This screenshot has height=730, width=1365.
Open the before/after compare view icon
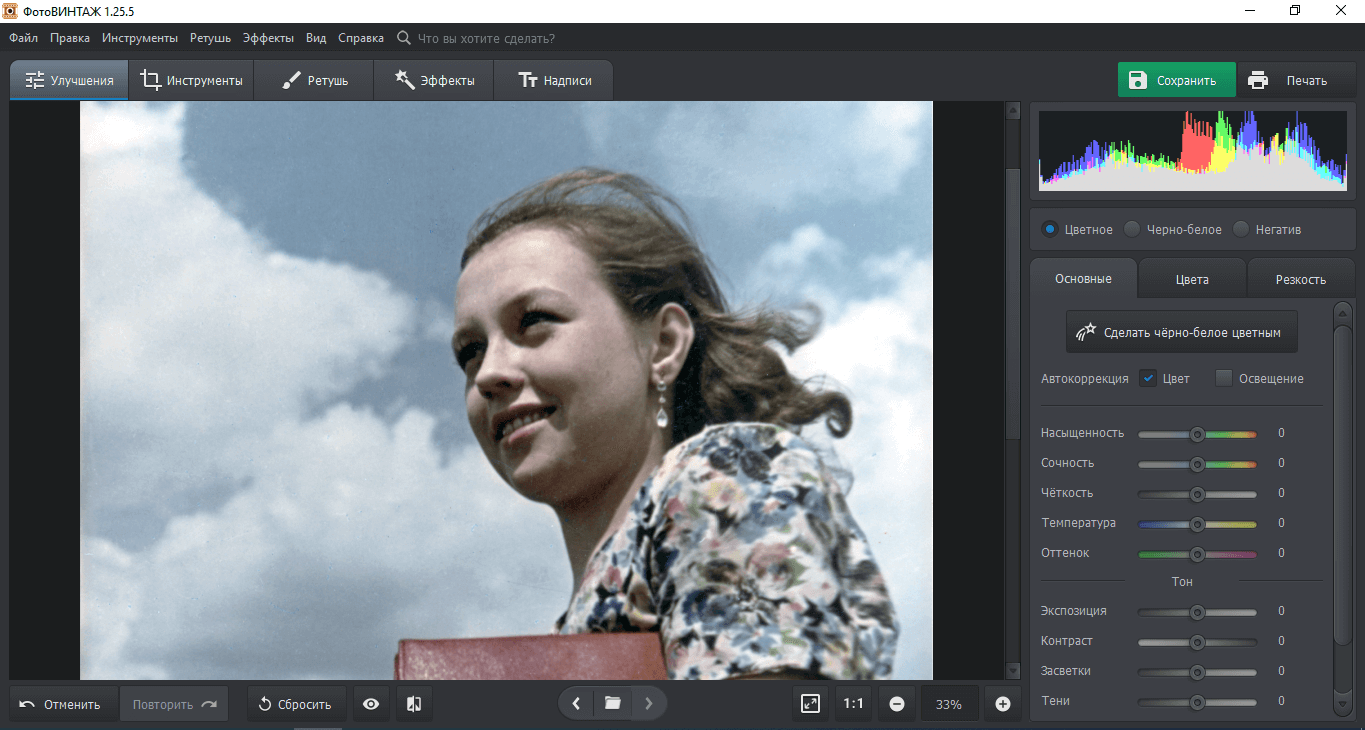click(414, 704)
